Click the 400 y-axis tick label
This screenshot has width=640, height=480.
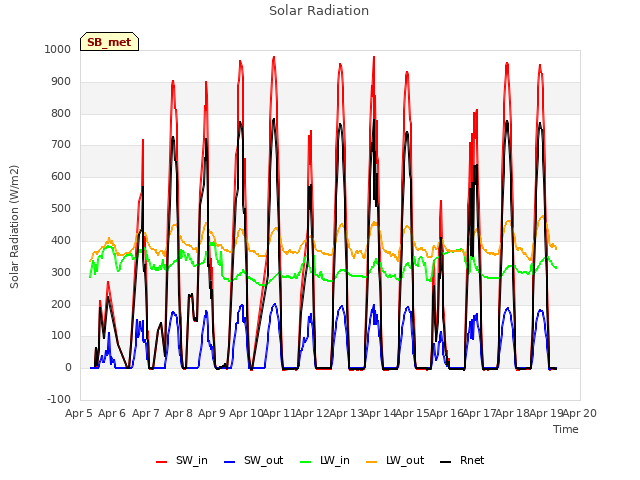pyautogui.click(x=61, y=240)
